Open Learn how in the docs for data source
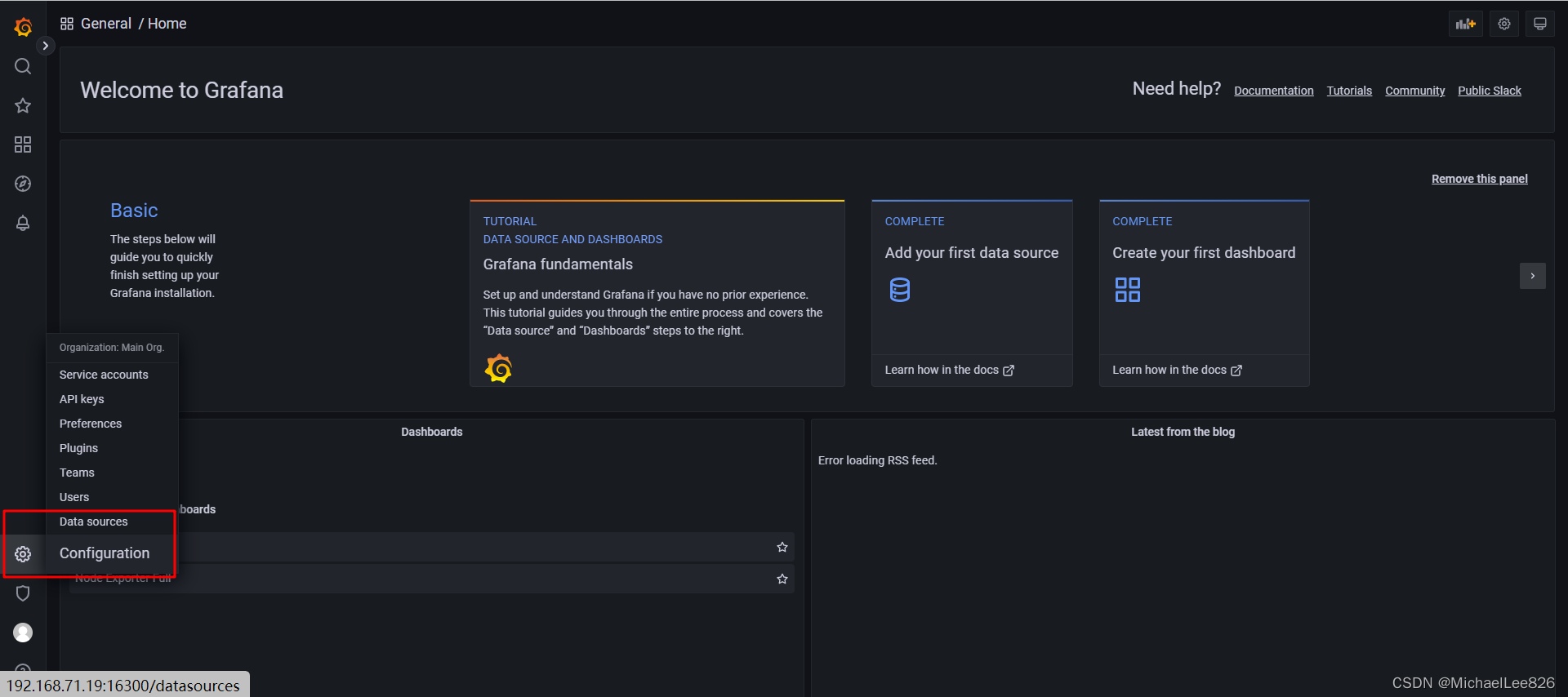This screenshot has width=1568, height=697. pyautogui.click(x=949, y=370)
